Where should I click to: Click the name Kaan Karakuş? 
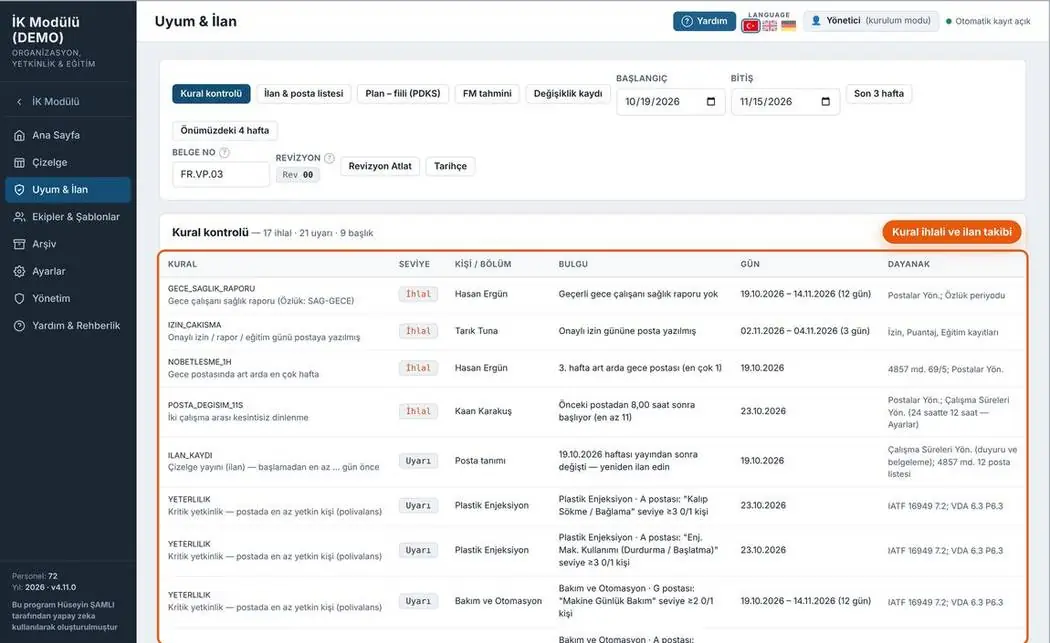tap(483, 411)
